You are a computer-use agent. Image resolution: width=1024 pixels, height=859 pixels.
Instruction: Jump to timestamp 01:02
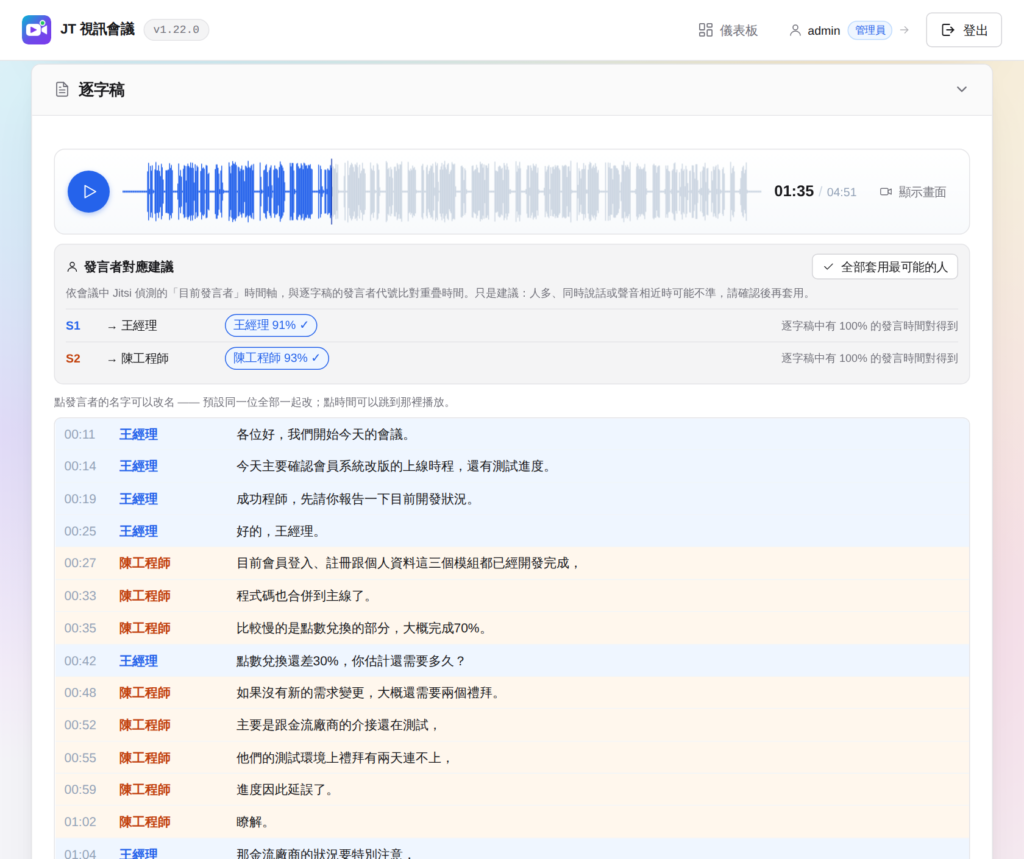[80, 822]
